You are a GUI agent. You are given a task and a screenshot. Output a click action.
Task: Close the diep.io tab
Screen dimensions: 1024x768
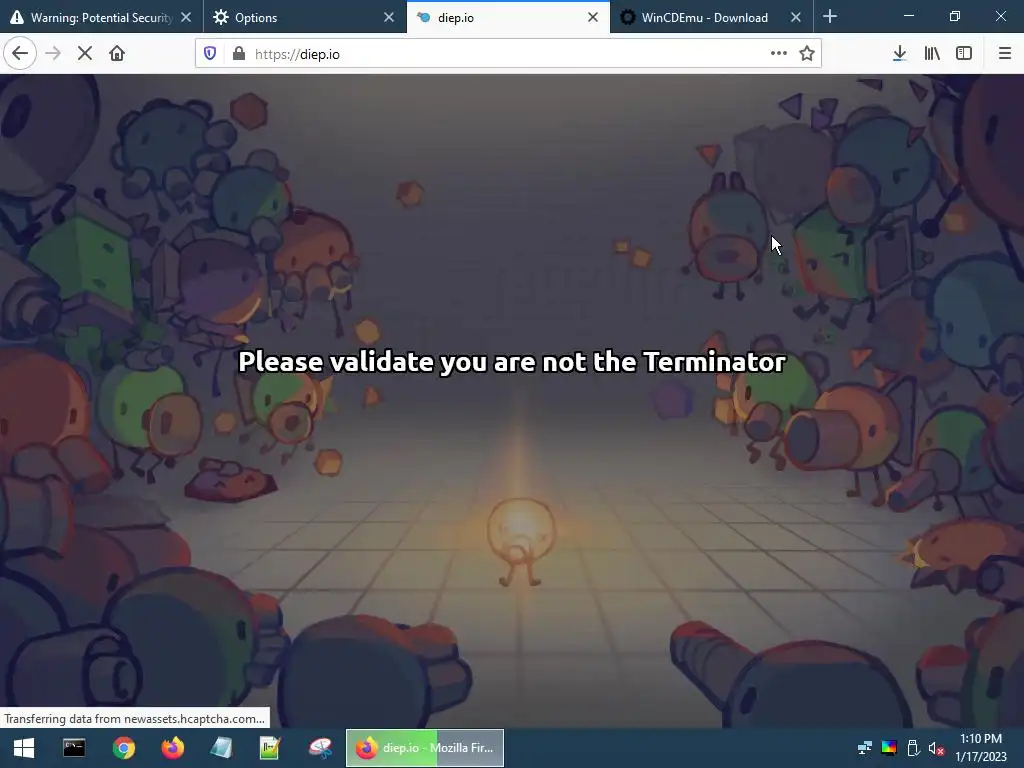(593, 18)
